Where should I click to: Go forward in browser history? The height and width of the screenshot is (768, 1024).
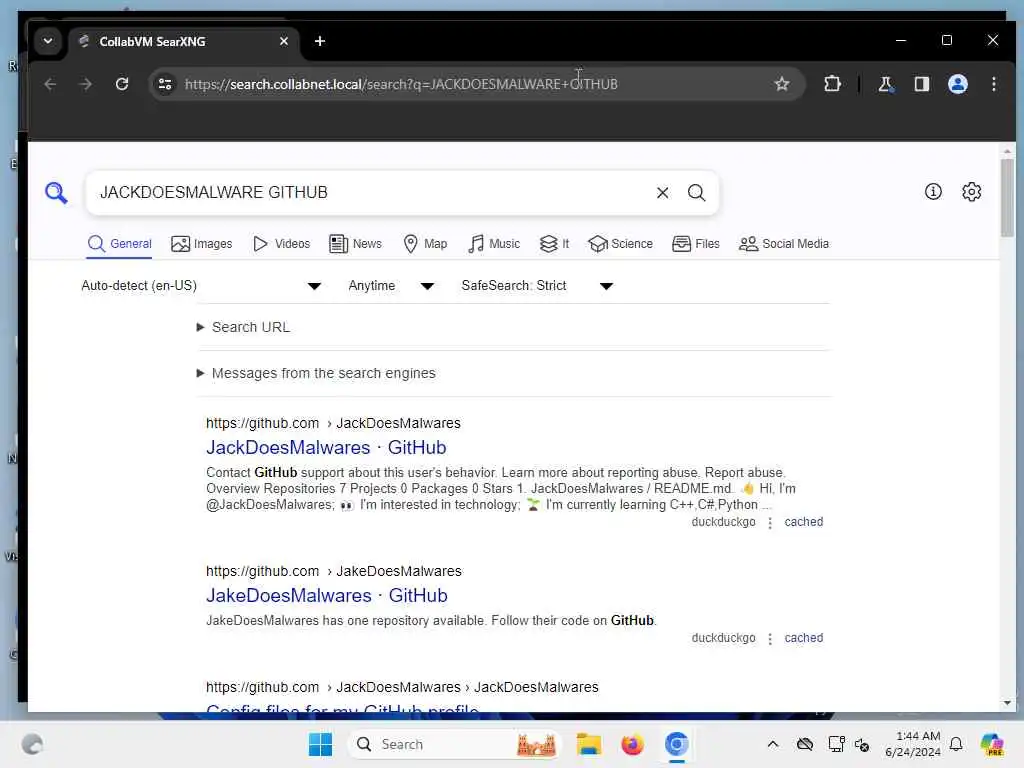pos(86,84)
